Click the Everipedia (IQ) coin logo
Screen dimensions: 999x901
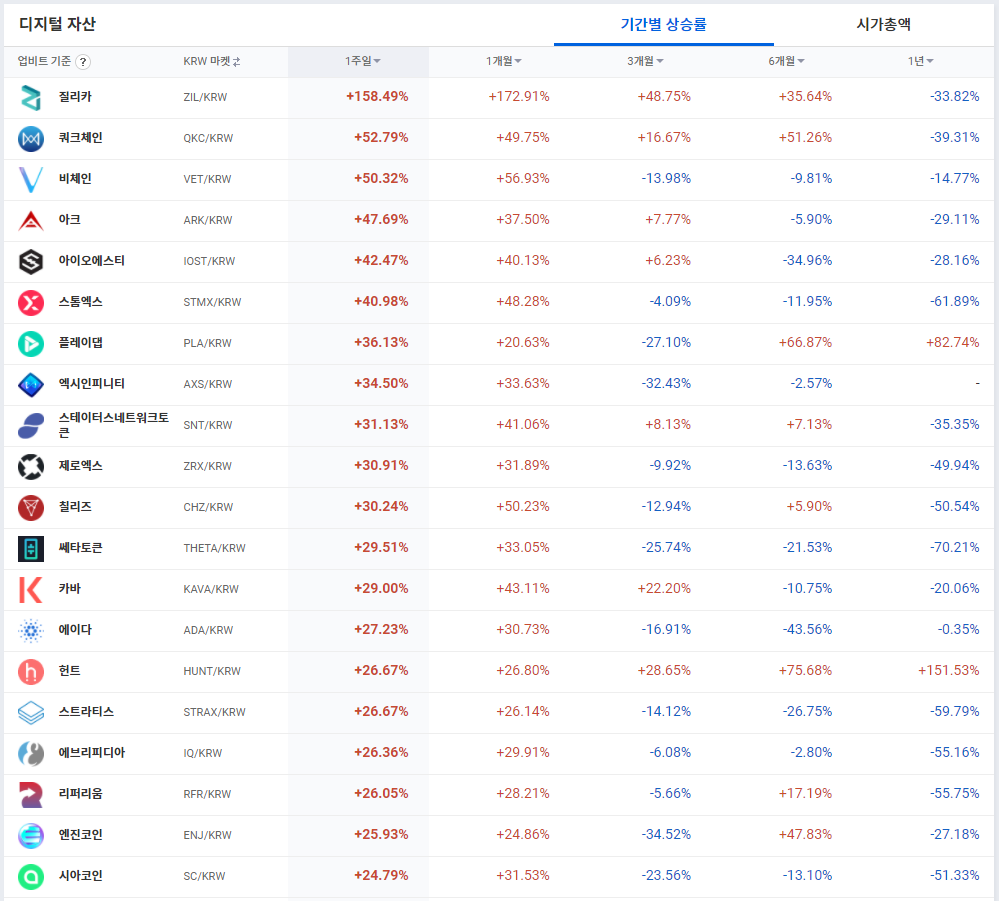click(x=31, y=753)
